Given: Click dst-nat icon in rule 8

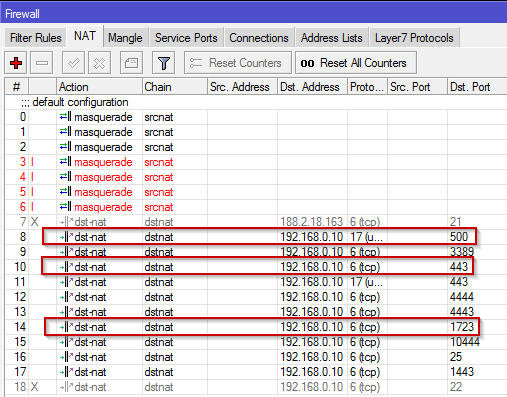Looking at the screenshot, I should (66, 237).
